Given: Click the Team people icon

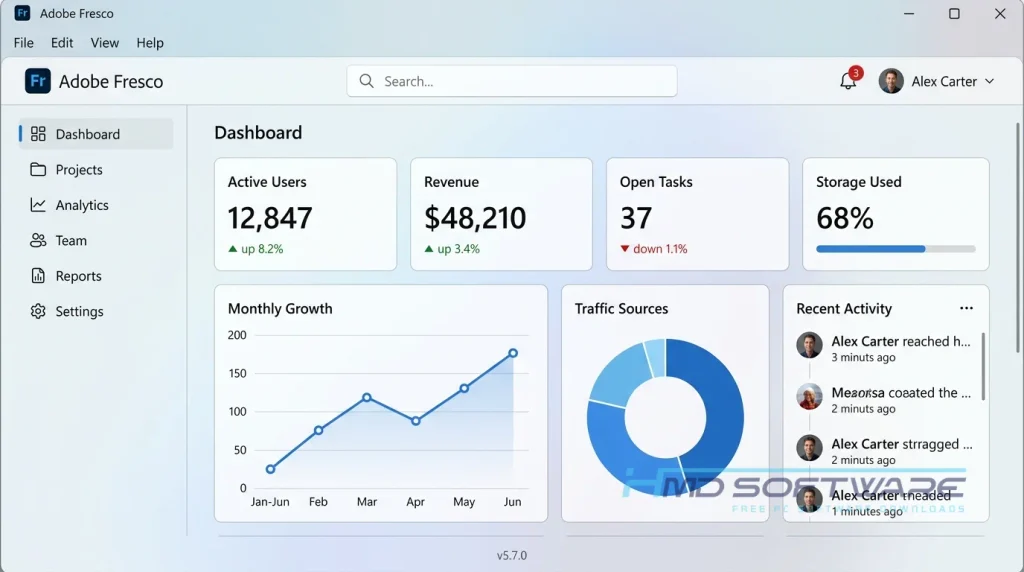Looking at the screenshot, I should pos(38,240).
